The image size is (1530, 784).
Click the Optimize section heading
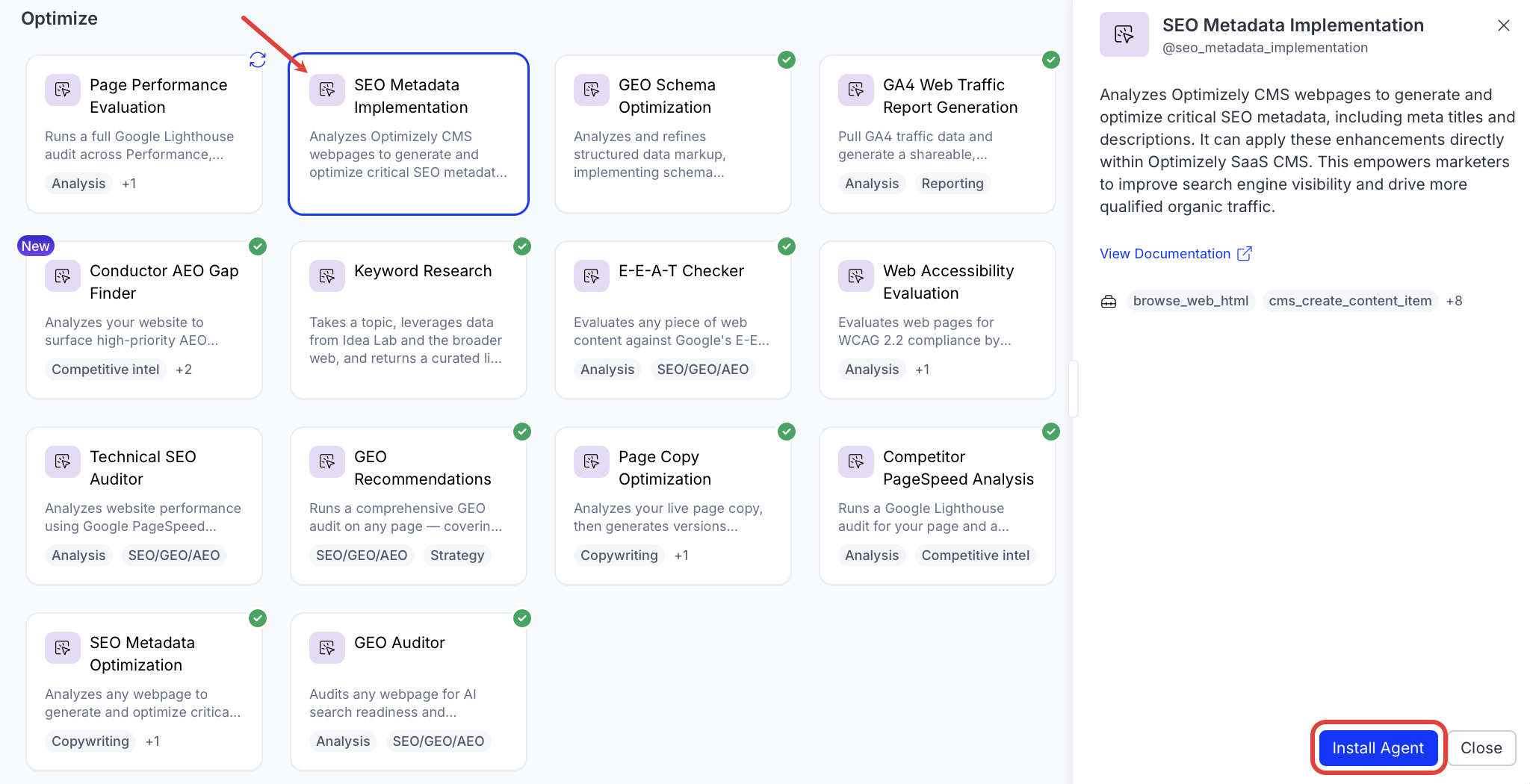pyautogui.click(x=59, y=19)
